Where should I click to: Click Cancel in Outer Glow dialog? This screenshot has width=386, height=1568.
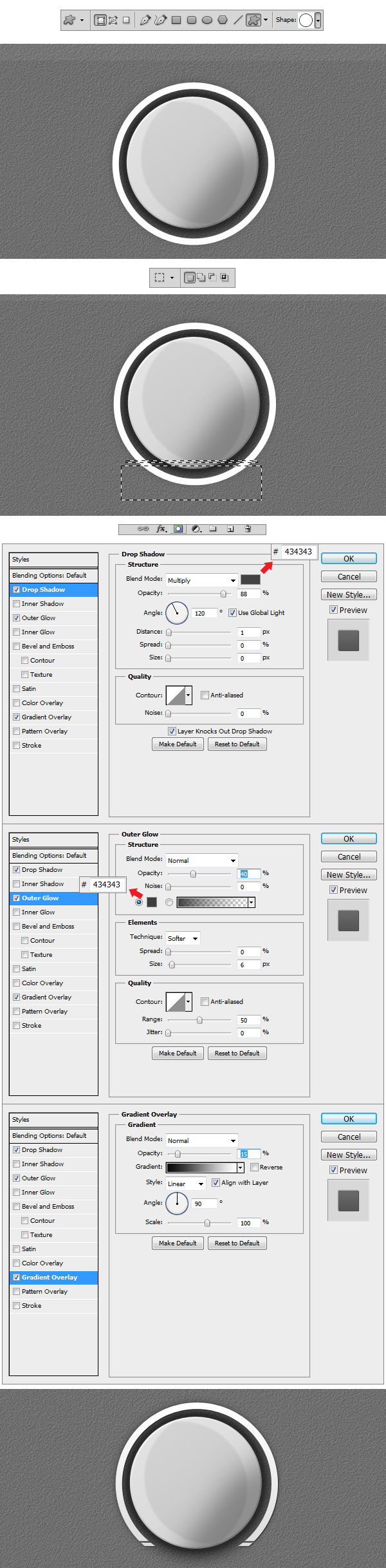(349, 857)
